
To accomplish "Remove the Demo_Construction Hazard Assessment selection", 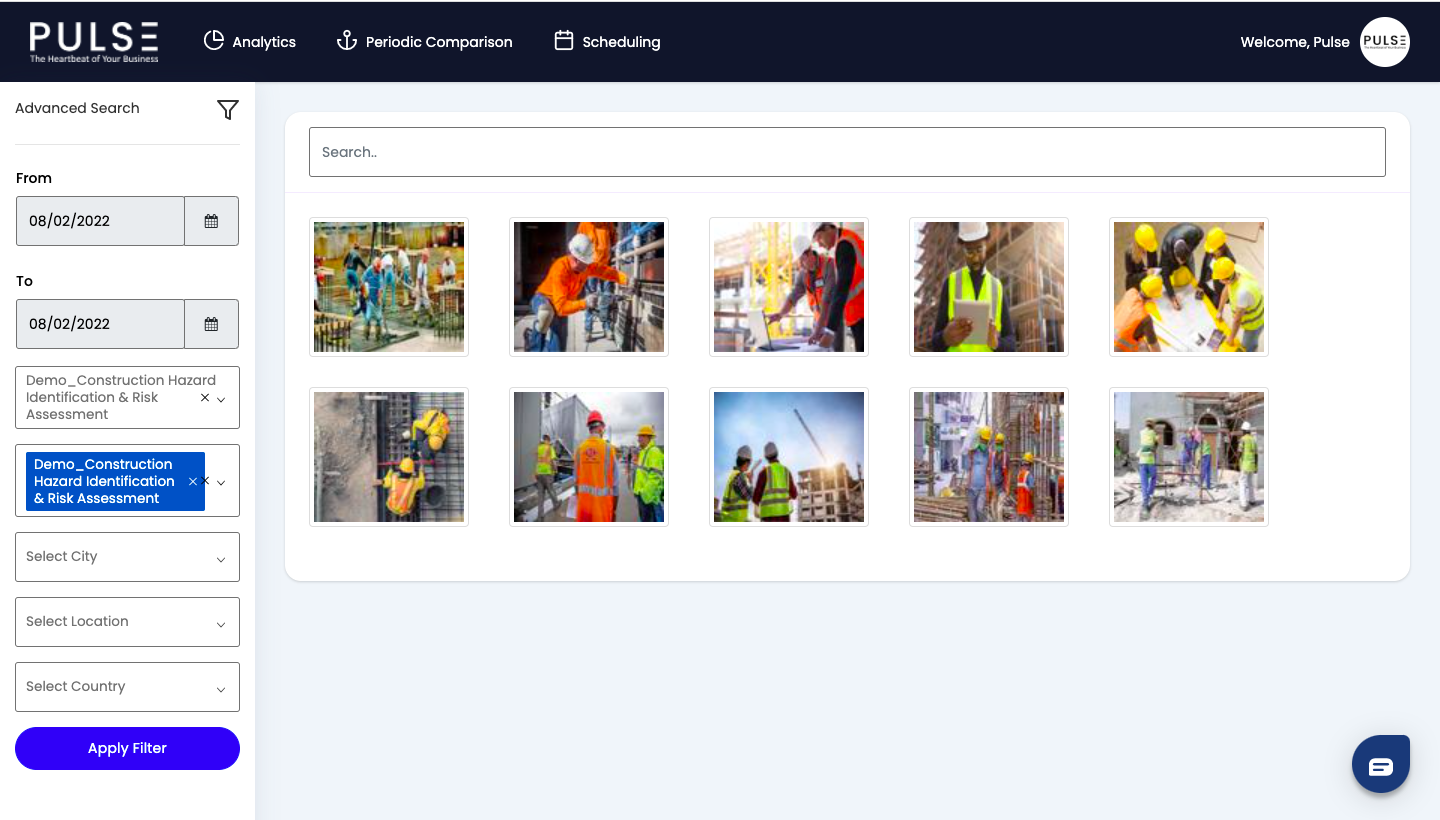I will (204, 397).
